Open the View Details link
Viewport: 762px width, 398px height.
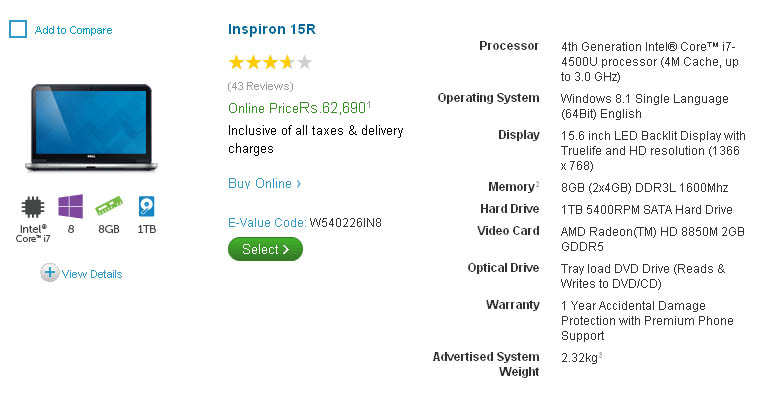pyautogui.click(x=92, y=274)
